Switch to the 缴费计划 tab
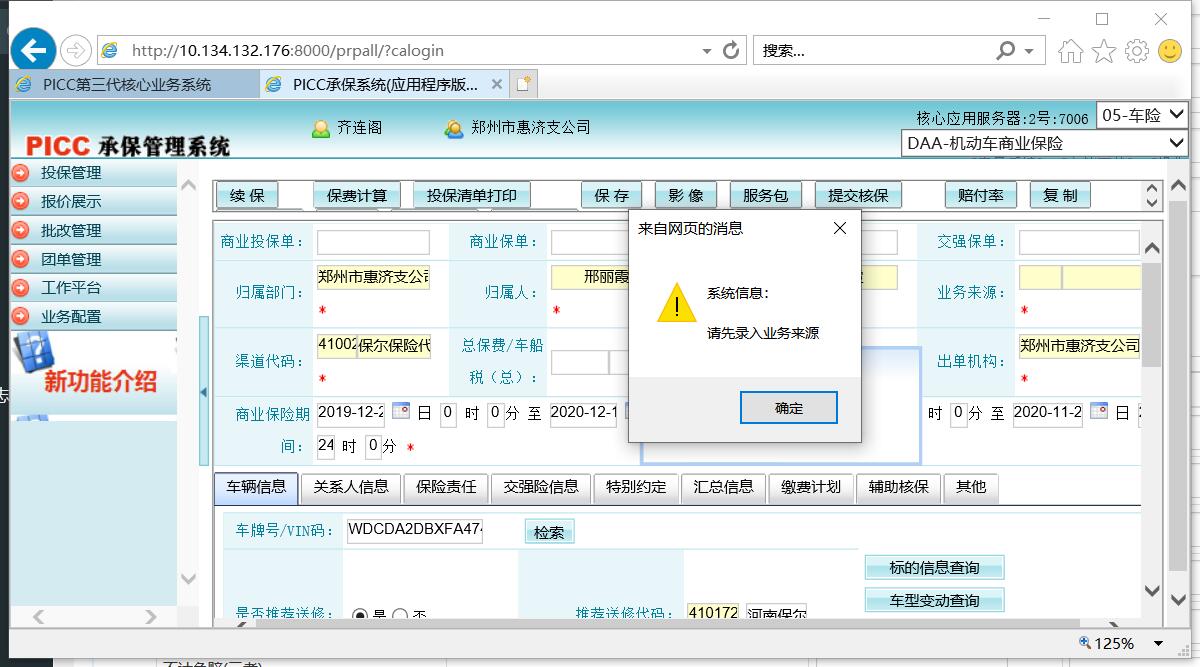The width and height of the screenshot is (1200, 667). pos(811,487)
